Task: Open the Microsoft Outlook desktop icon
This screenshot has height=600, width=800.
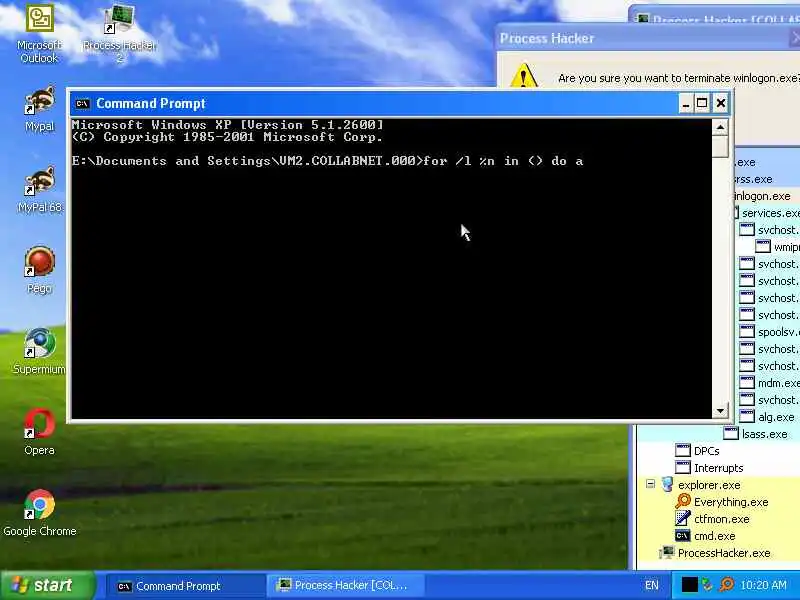Action: pyautogui.click(x=39, y=33)
